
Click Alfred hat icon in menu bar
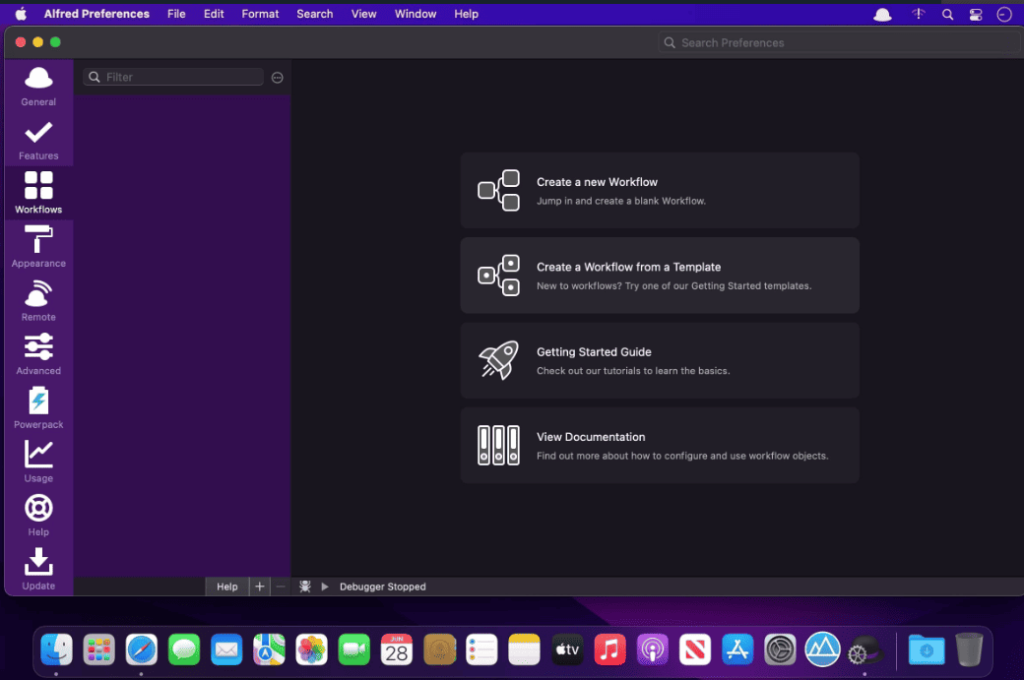coord(882,14)
